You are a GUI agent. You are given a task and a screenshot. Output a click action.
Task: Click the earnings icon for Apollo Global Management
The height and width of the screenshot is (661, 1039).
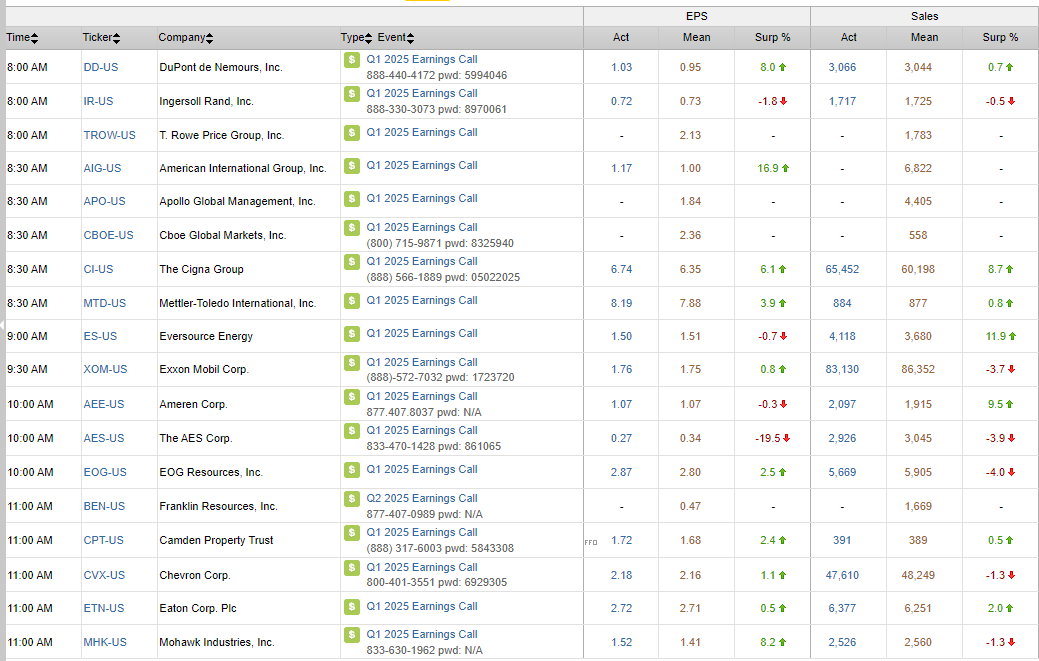(x=352, y=199)
